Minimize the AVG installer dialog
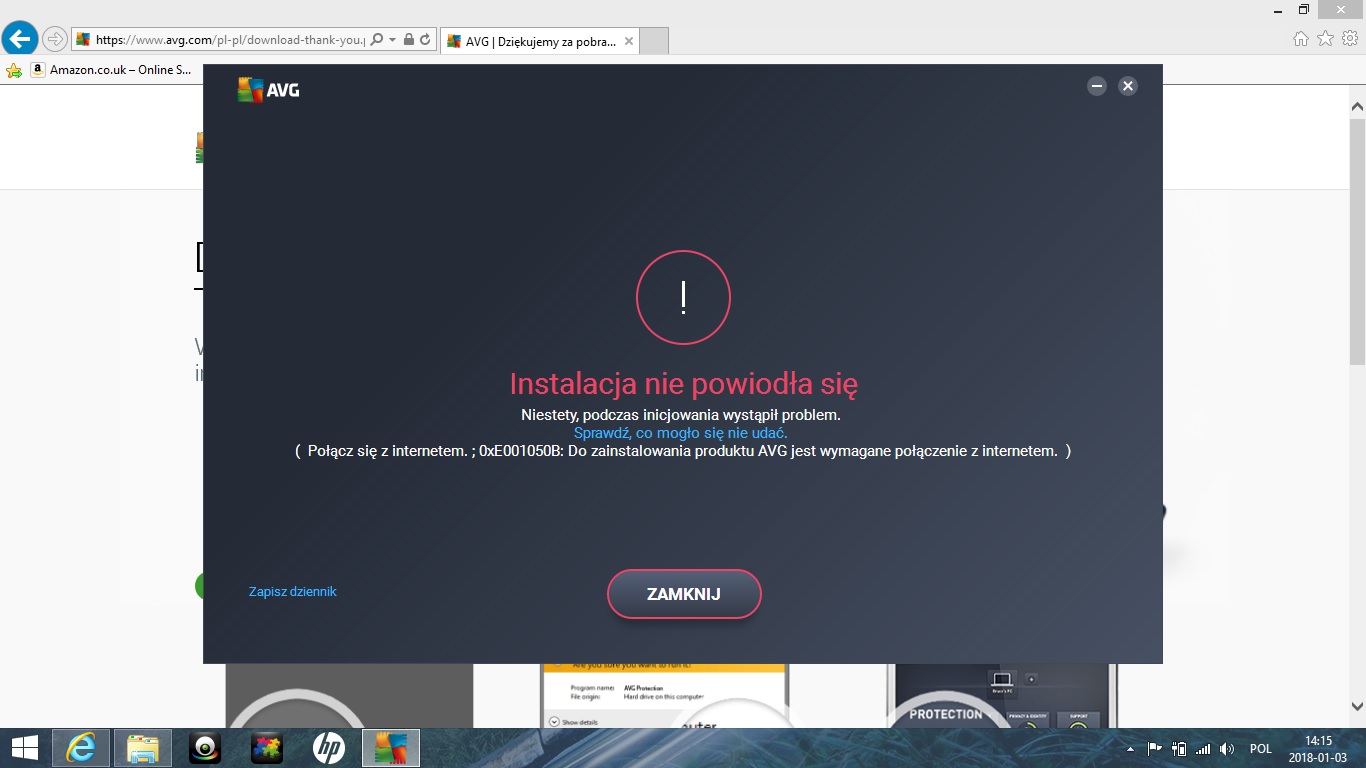 point(1097,86)
